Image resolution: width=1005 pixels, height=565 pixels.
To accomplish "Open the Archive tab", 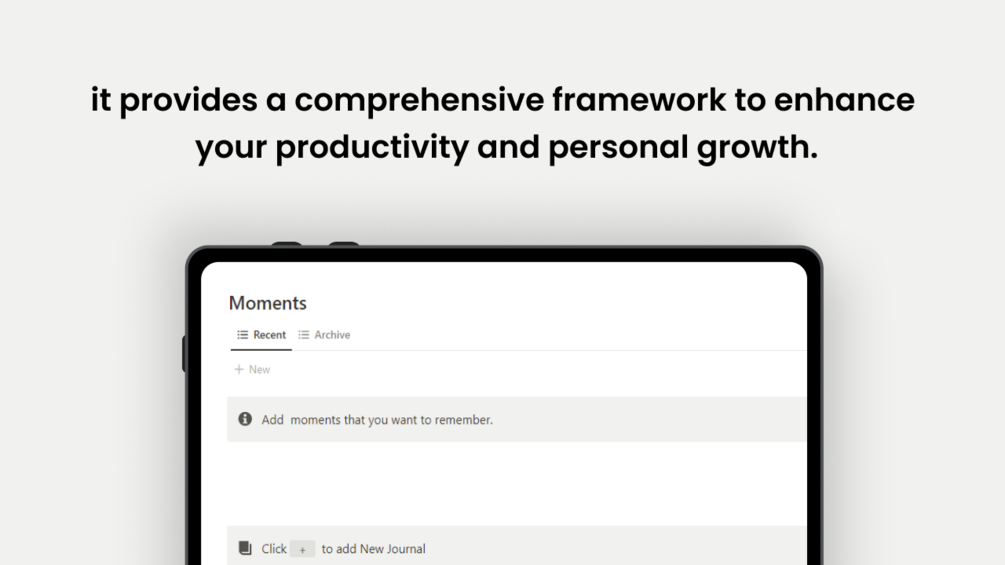I will tap(332, 335).
